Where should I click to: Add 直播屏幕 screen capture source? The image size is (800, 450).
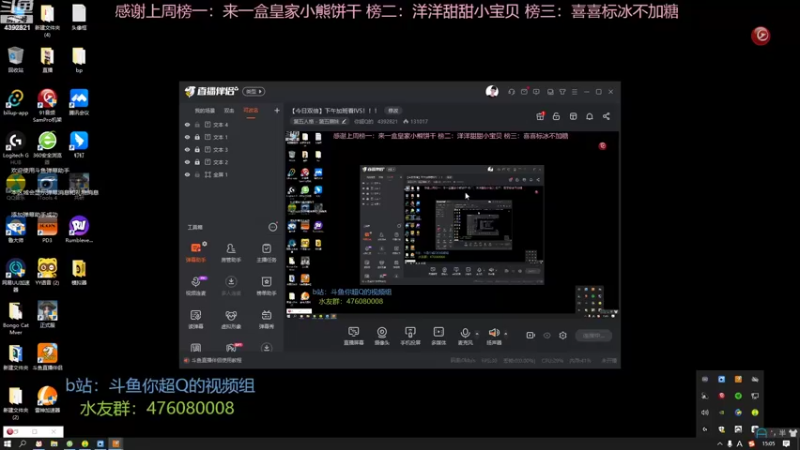(354, 336)
